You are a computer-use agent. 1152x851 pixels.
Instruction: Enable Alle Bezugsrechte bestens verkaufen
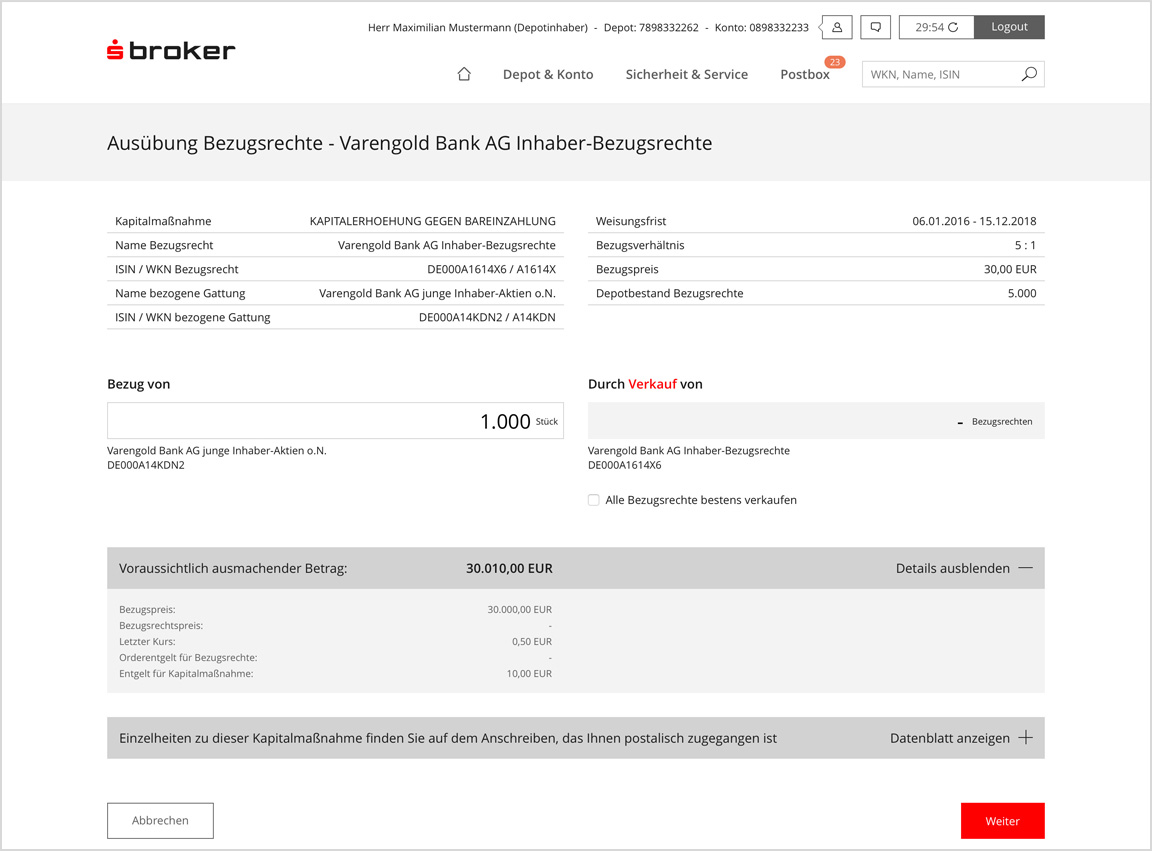(x=593, y=499)
